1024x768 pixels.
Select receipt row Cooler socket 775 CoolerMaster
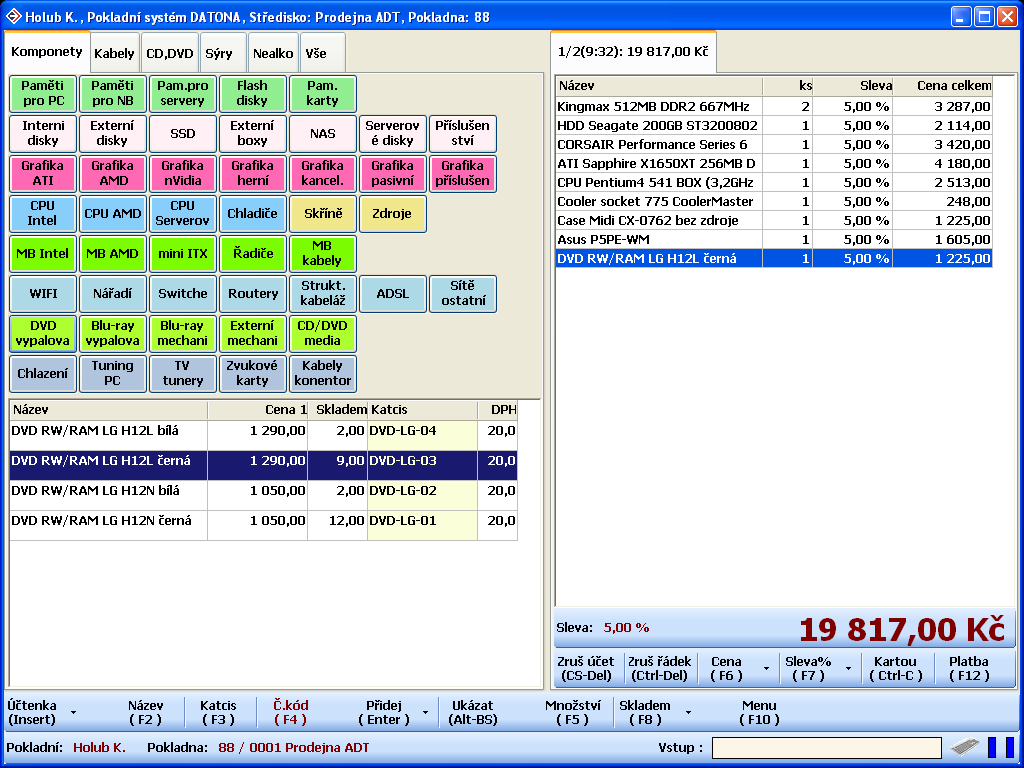(774, 202)
